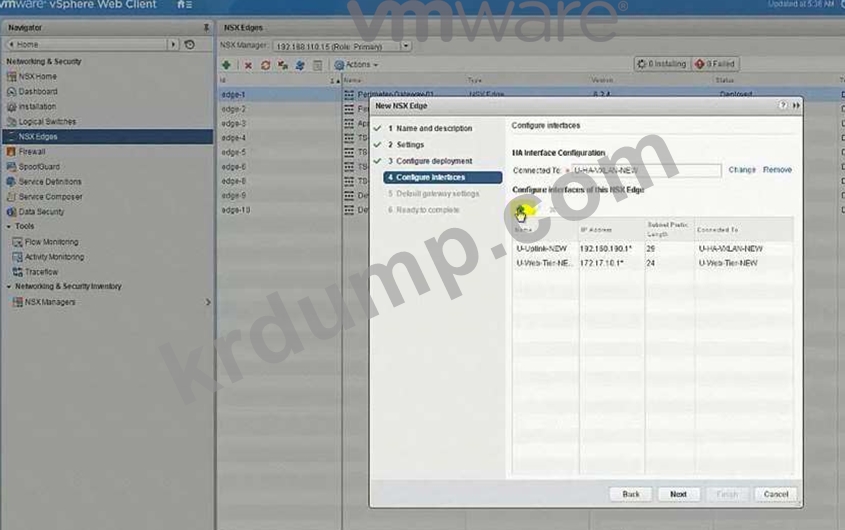Click the Remove link for HA interface
Image resolution: width=845 pixels, height=530 pixels.
777,170
